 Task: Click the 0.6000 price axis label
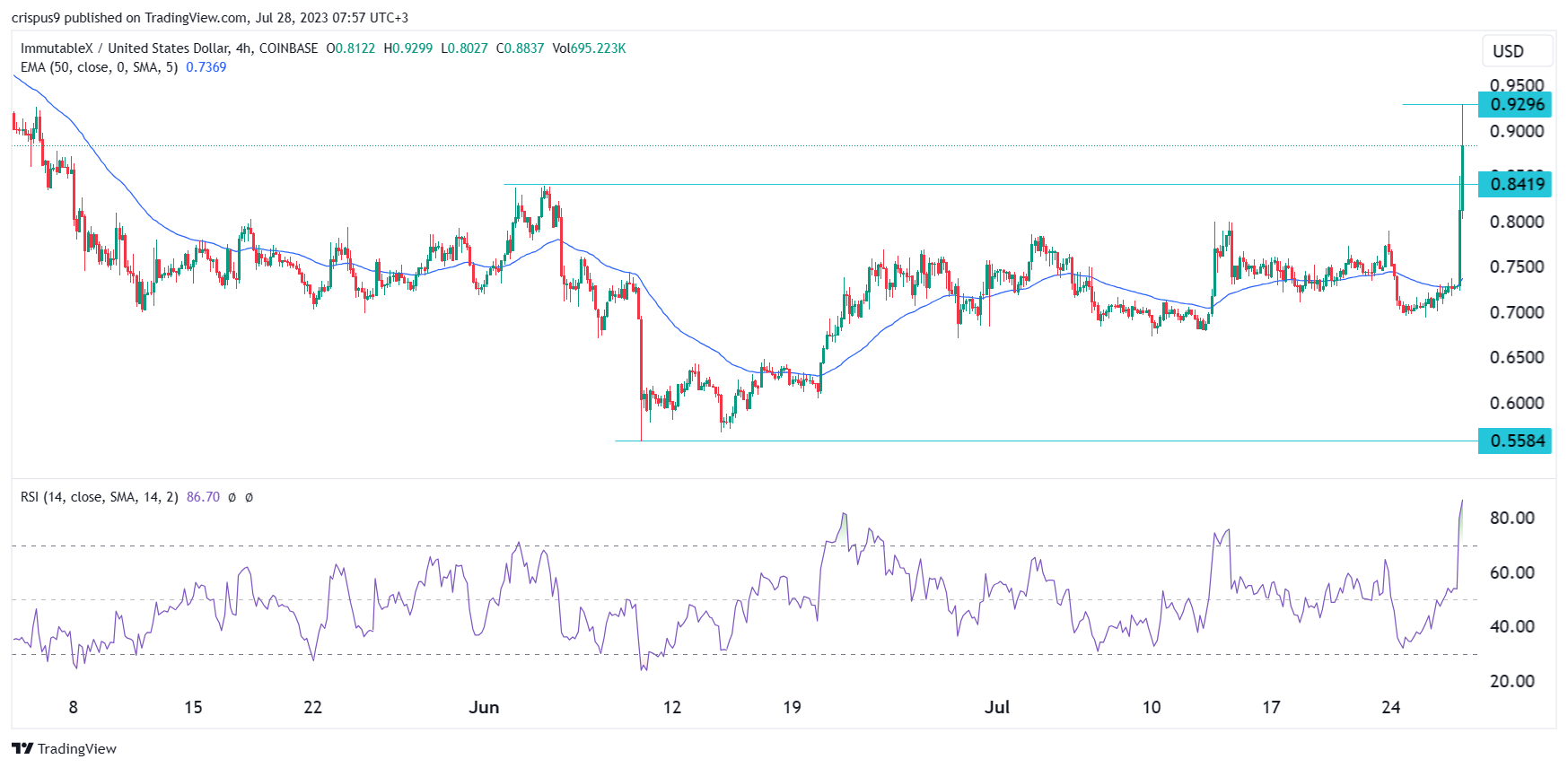point(1517,403)
